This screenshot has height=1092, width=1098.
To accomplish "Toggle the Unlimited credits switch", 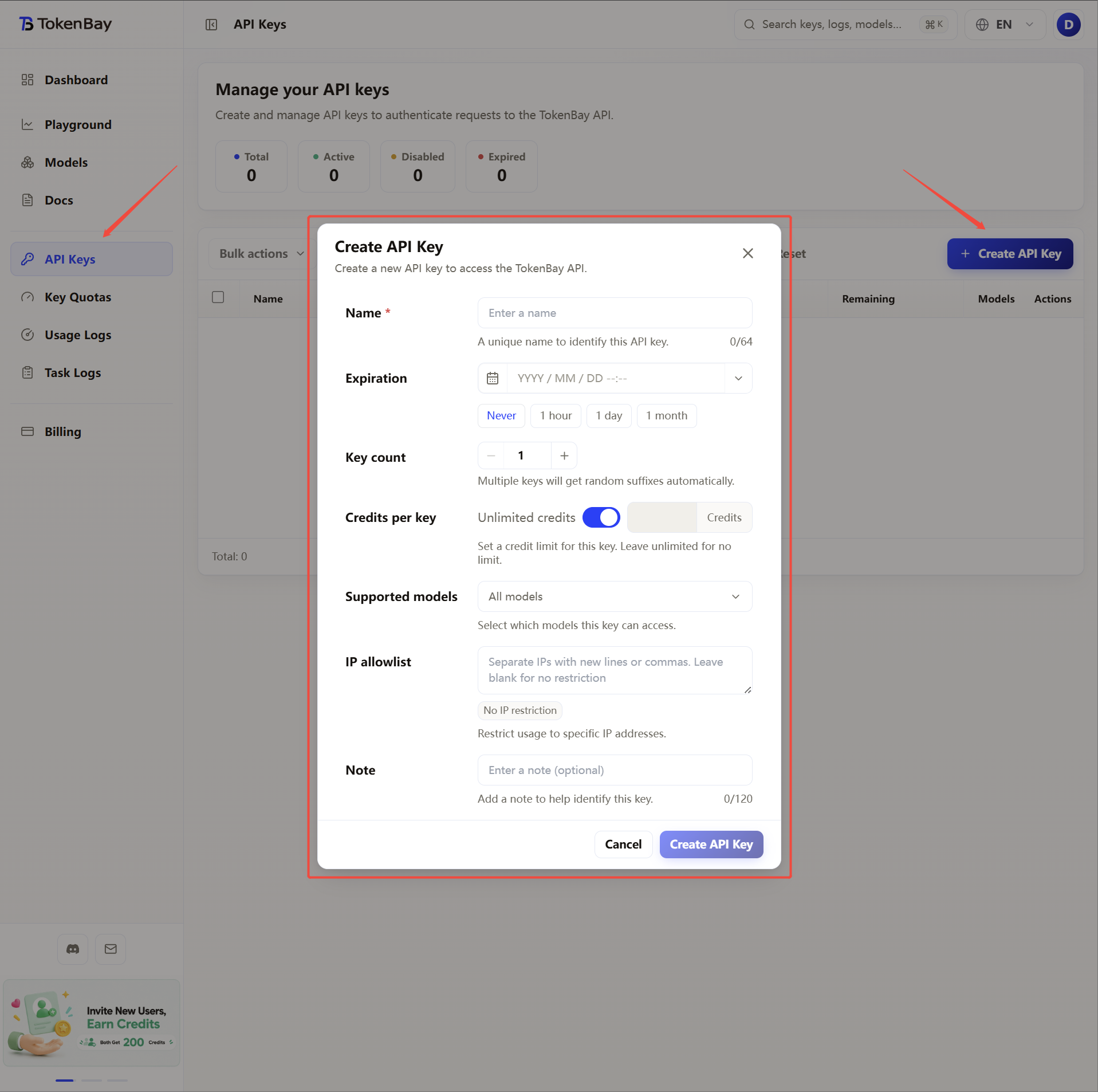I will pos(601,517).
